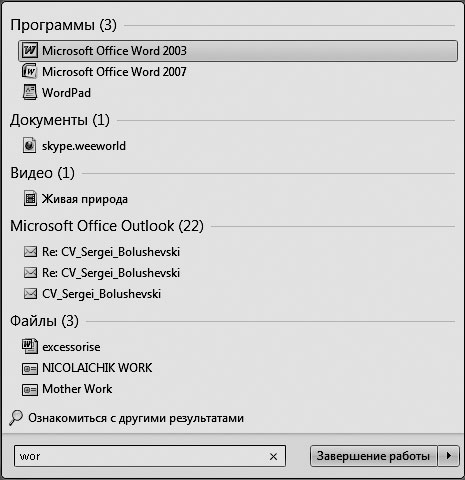Open the Microsoft Office Word 2003 icon
The height and width of the screenshot is (480, 465).
coord(30,51)
